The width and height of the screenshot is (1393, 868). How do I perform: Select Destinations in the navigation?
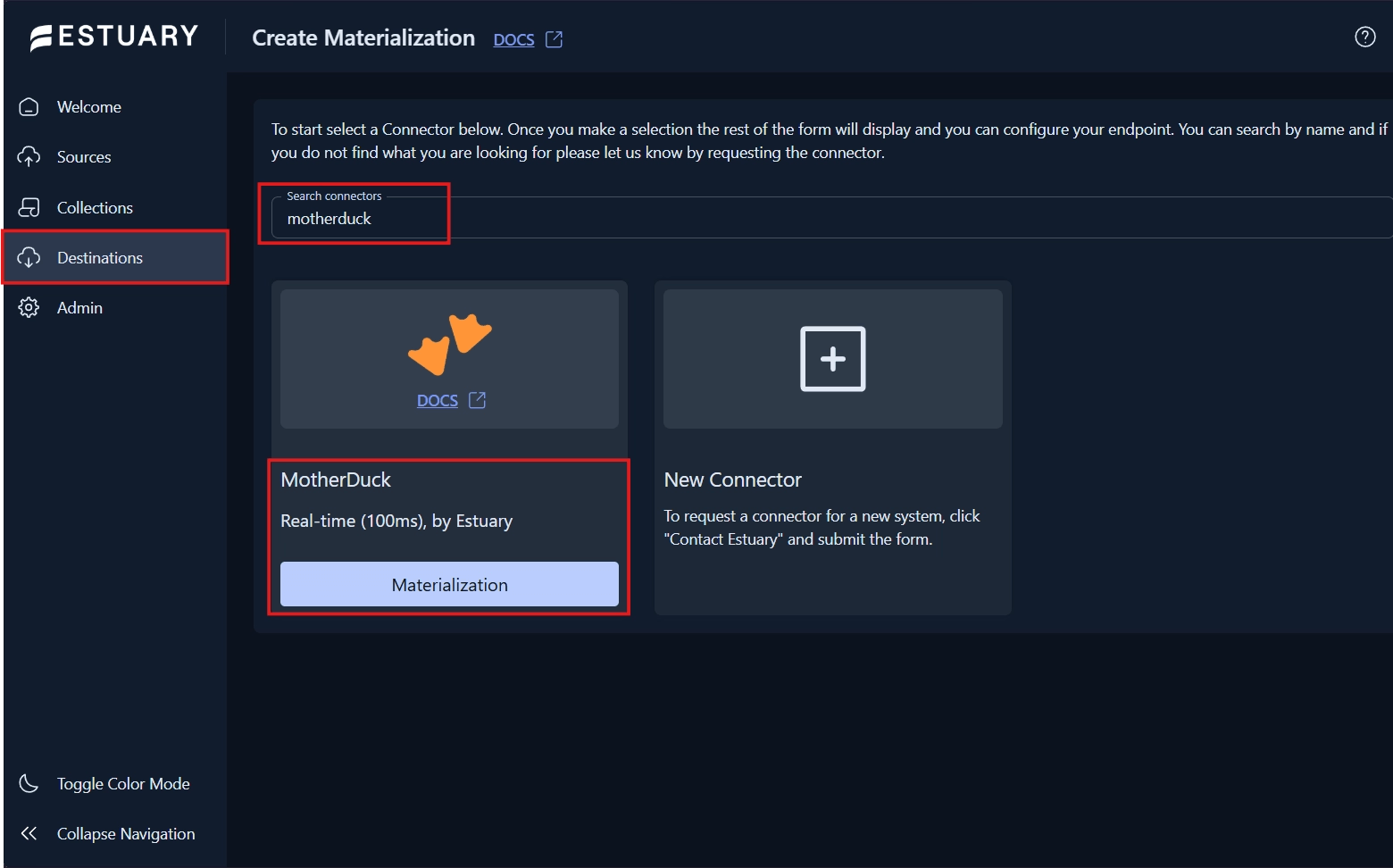pyautogui.click(x=100, y=258)
